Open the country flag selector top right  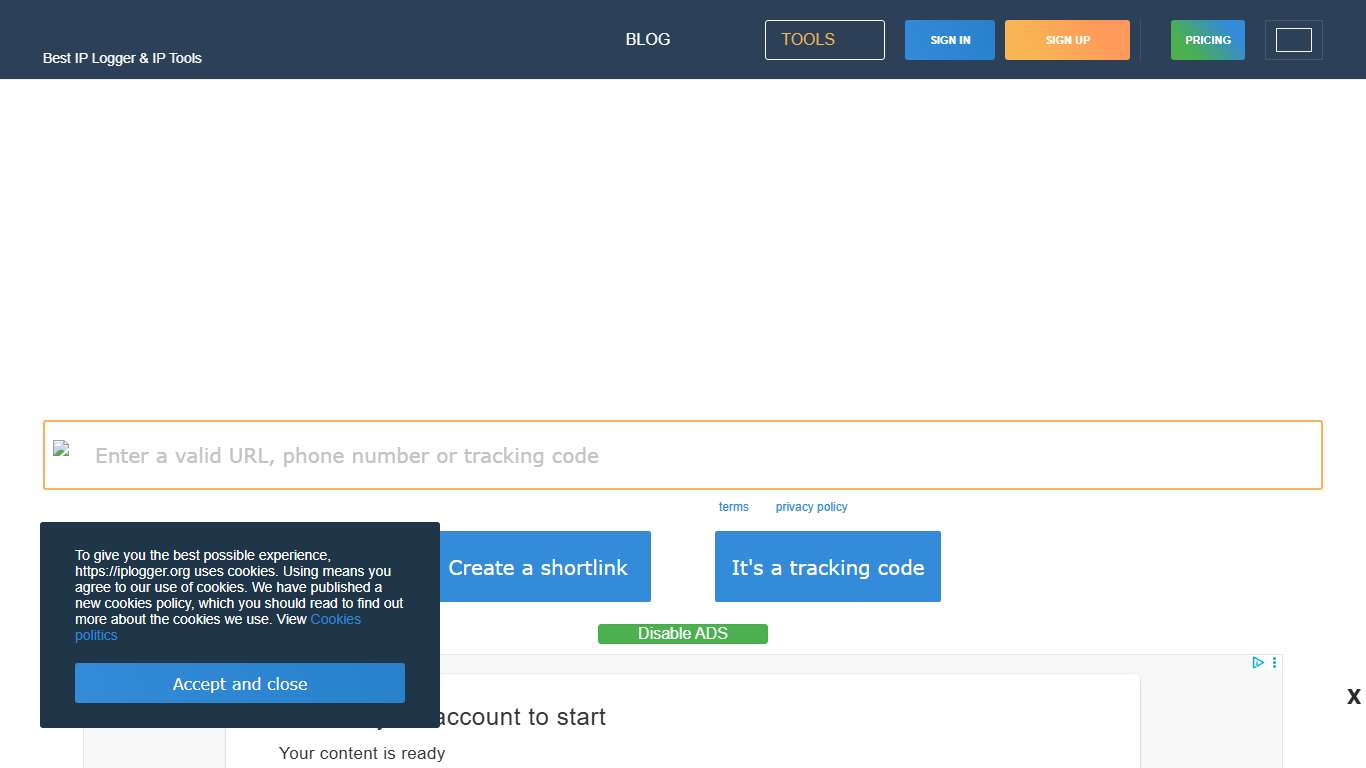click(x=1294, y=40)
